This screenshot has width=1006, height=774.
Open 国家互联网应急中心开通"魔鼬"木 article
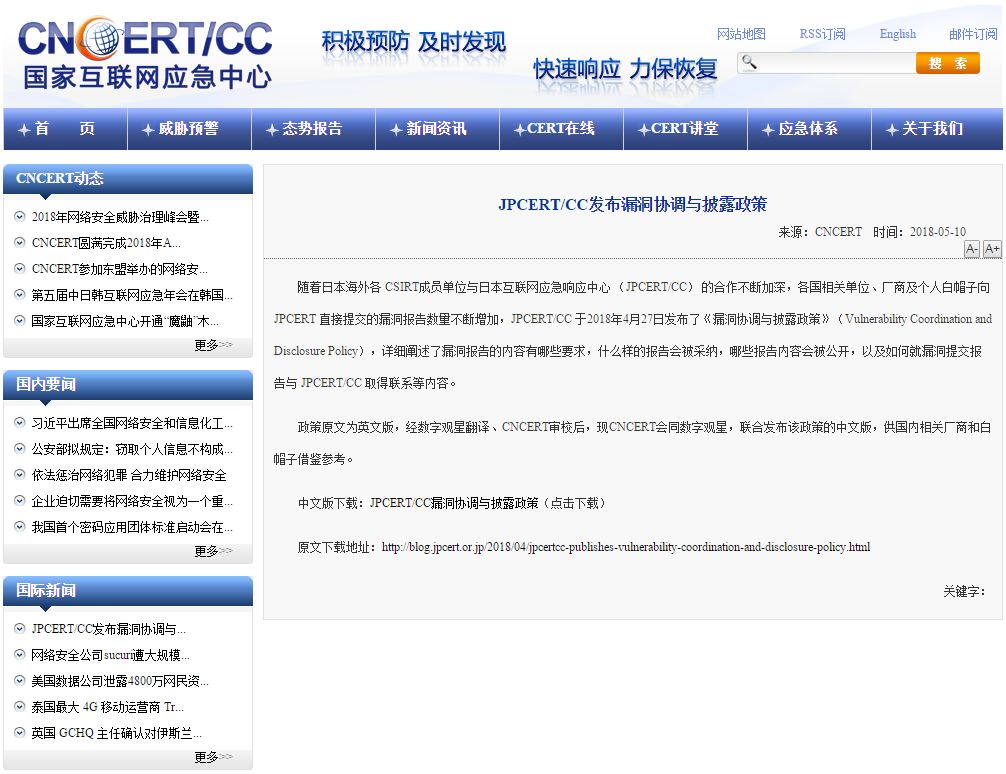point(125,320)
